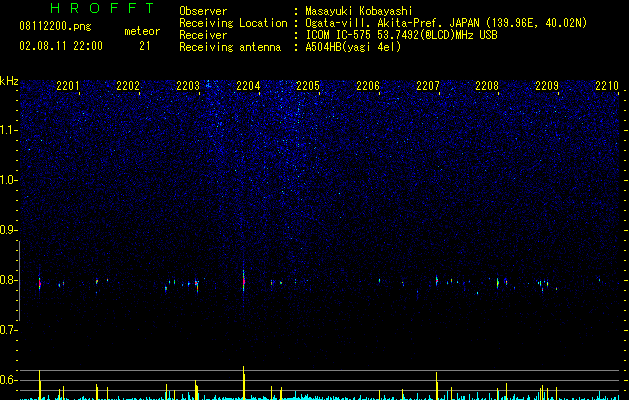Click time marker 2205
Screen dimensions: 629x400
tap(308, 86)
